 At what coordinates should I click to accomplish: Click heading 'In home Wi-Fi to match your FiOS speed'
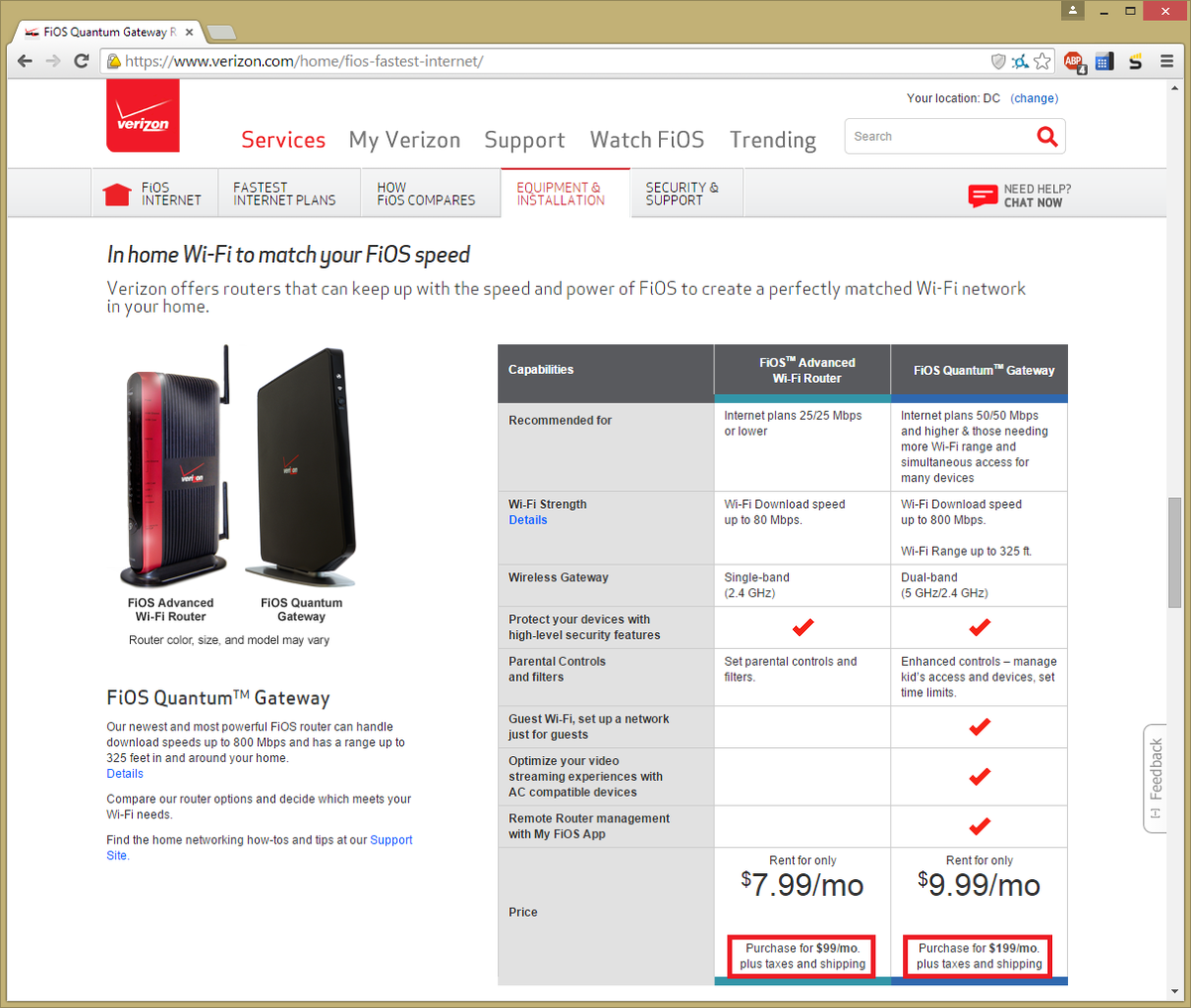tap(288, 255)
